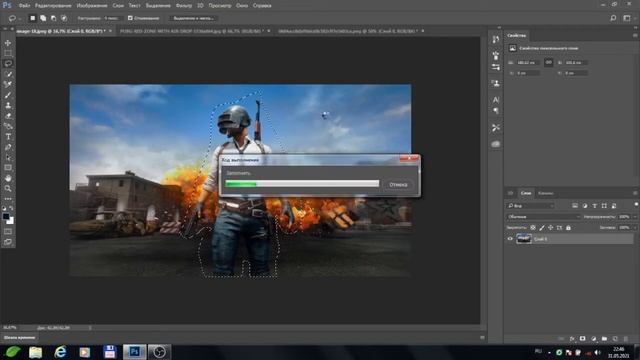The width and height of the screenshot is (640, 360).
Task: Select the Horizontal Type tool
Action: point(8,137)
